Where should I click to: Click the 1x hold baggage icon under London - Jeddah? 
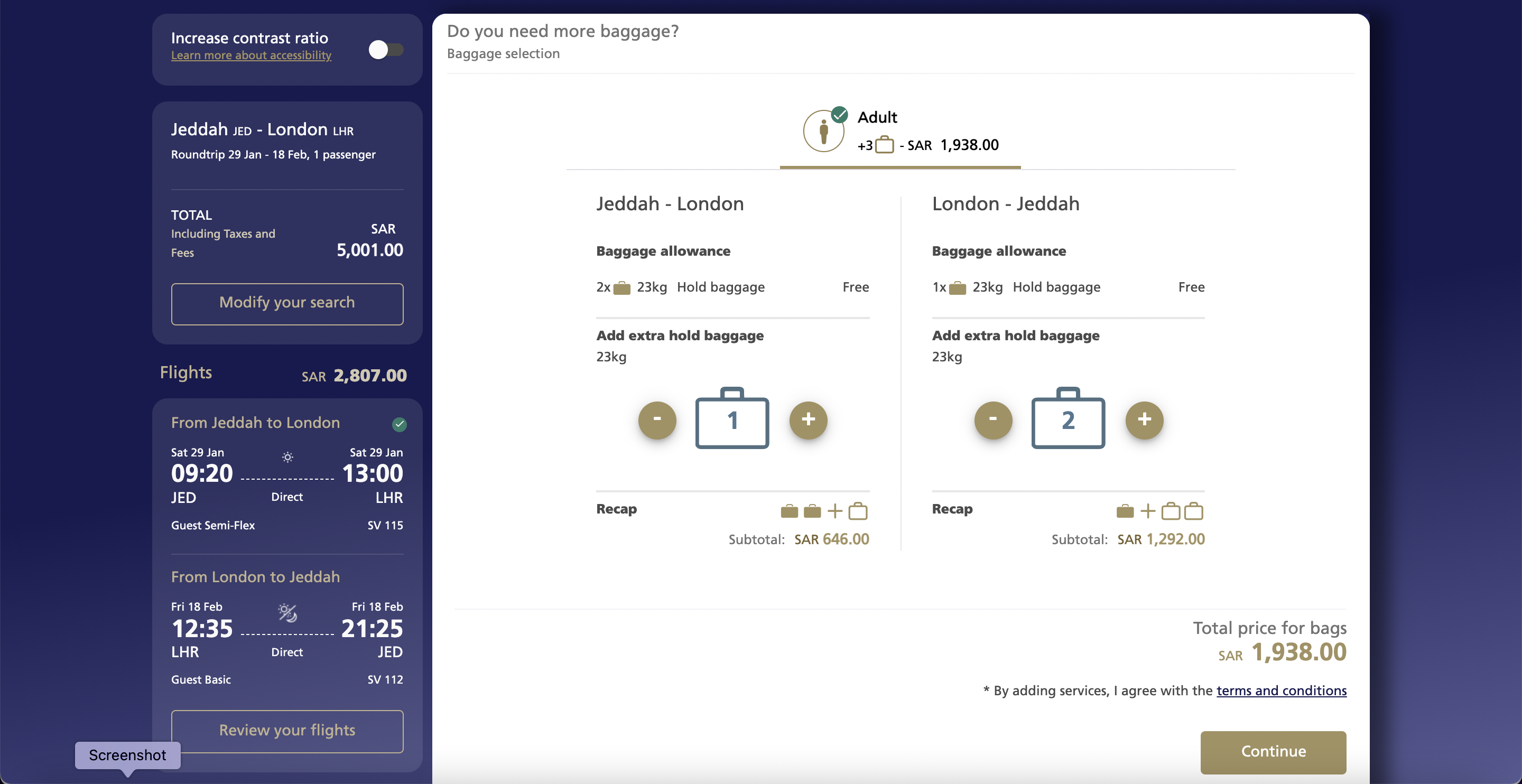957,288
